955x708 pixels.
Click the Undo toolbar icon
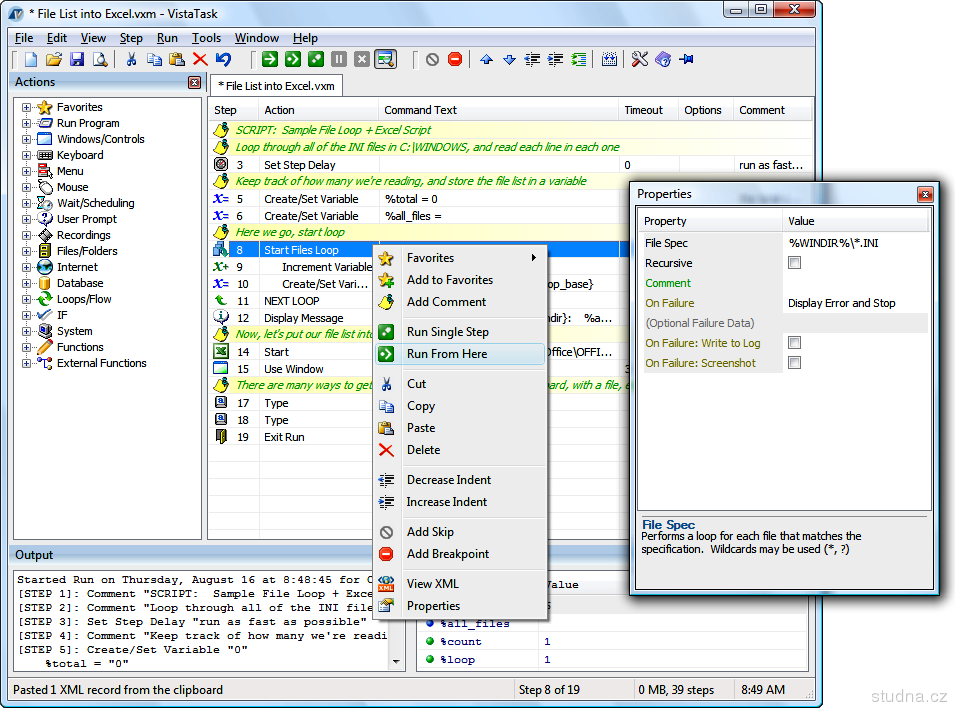(223, 60)
